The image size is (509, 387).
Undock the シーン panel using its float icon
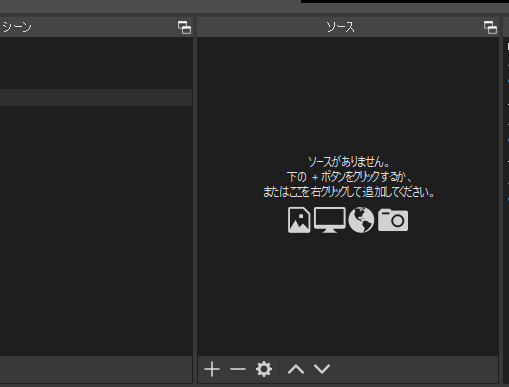click(x=184, y=27)
